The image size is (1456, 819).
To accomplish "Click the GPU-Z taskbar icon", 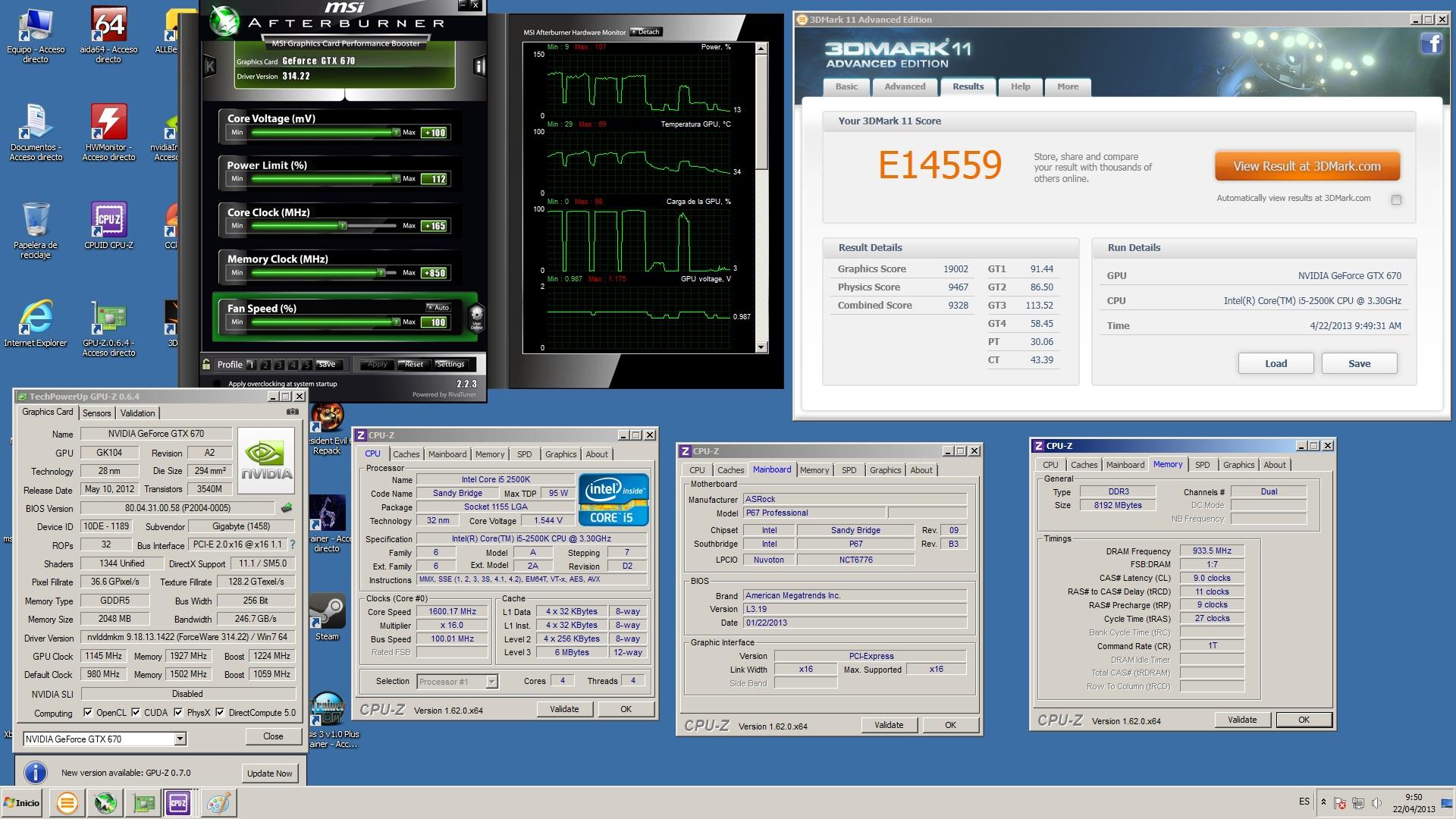I will [x=143, y=802].
